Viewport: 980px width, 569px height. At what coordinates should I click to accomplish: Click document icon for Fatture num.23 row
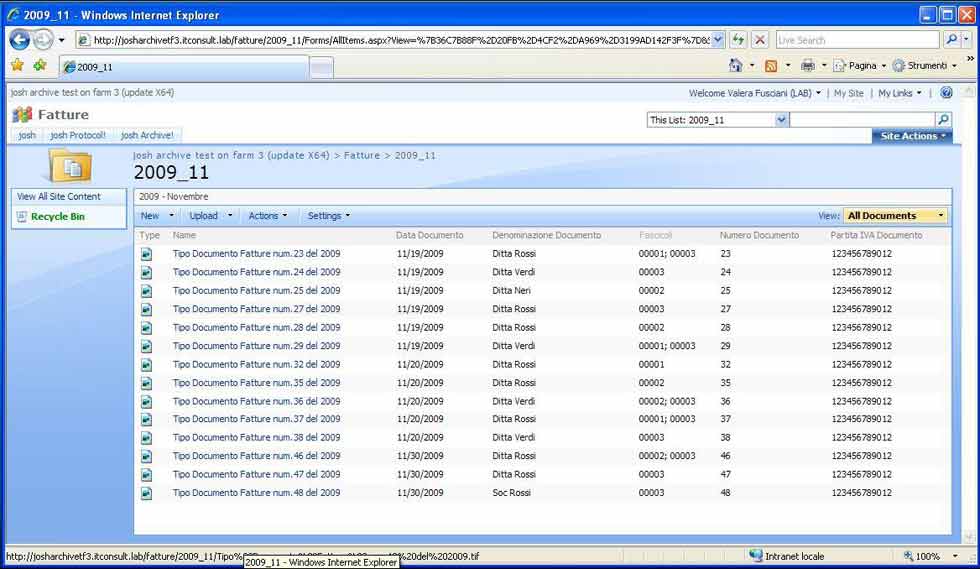[146, 254]
